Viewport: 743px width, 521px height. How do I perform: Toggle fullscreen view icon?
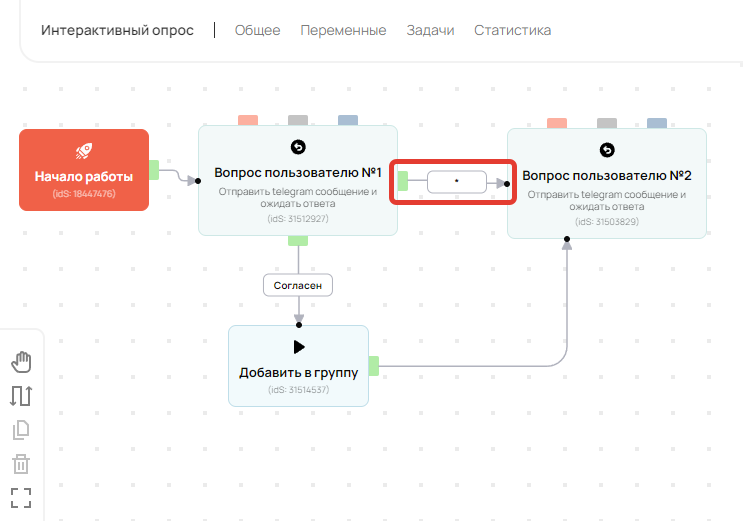tap(21, 498)
